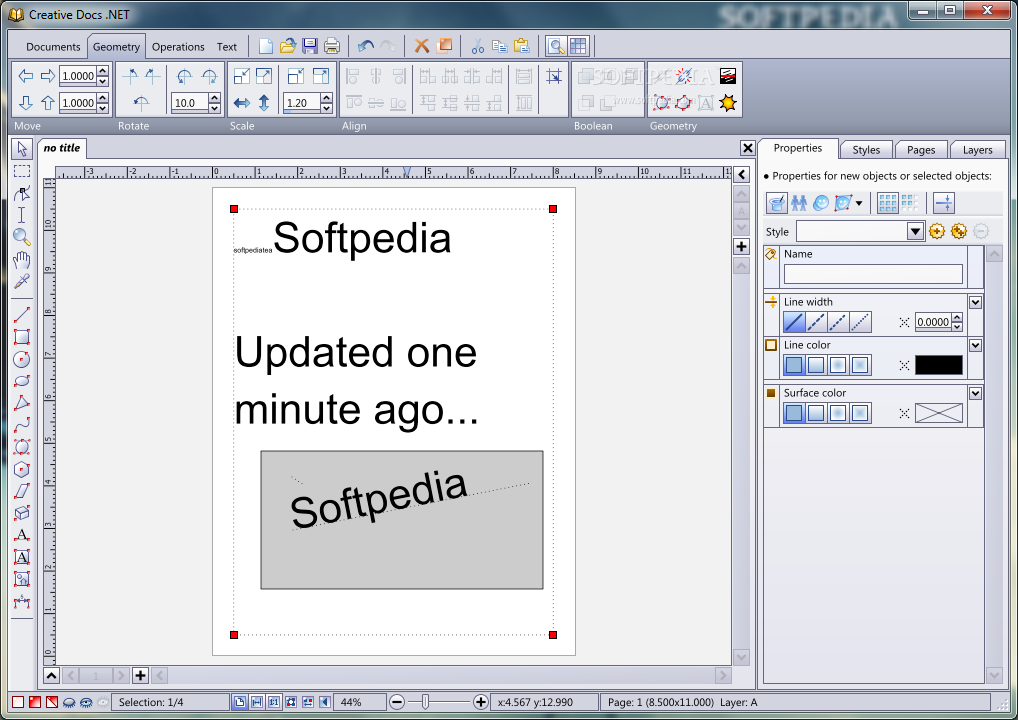
Task: Open the black Line color swatch
Action: [x=938, y=365]
